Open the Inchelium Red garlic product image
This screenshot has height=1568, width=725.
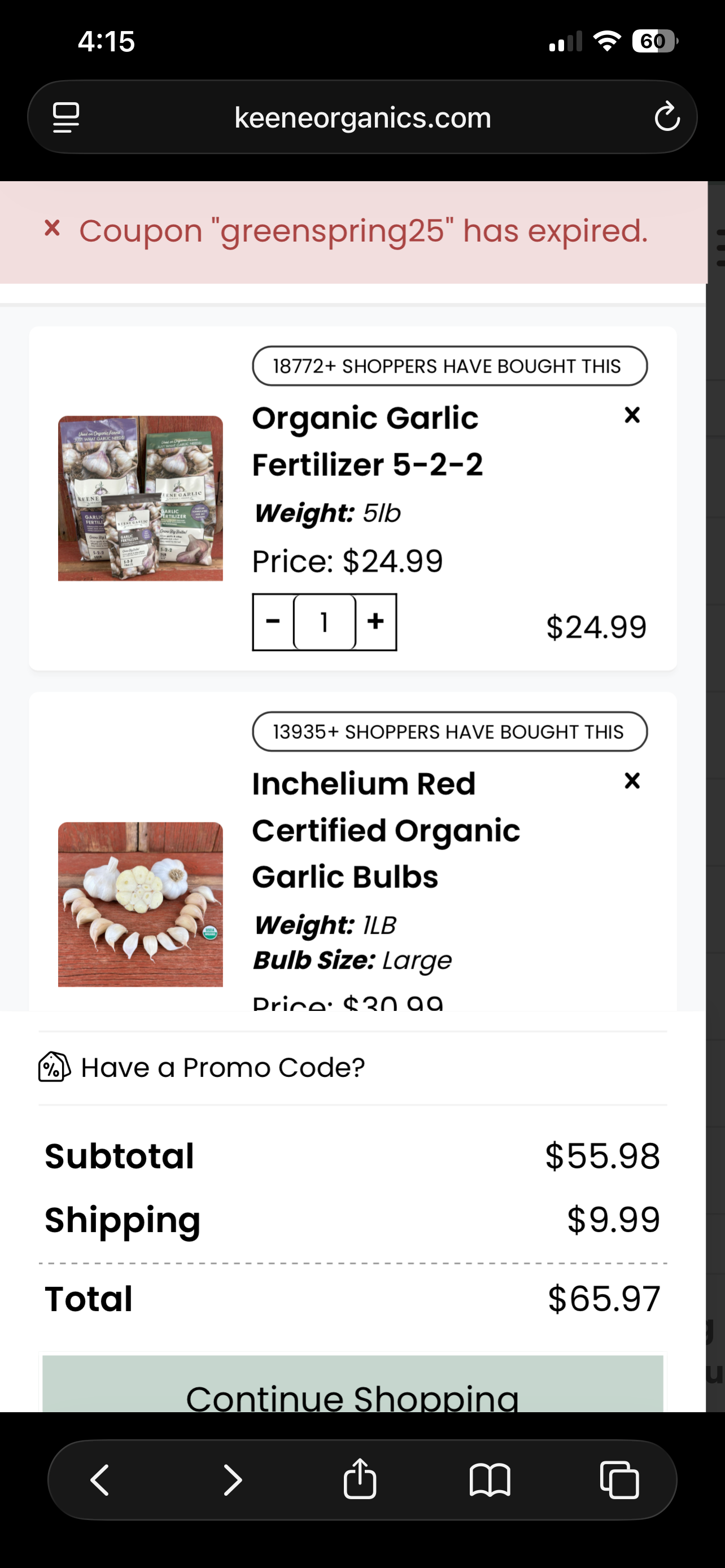point(141,905)
